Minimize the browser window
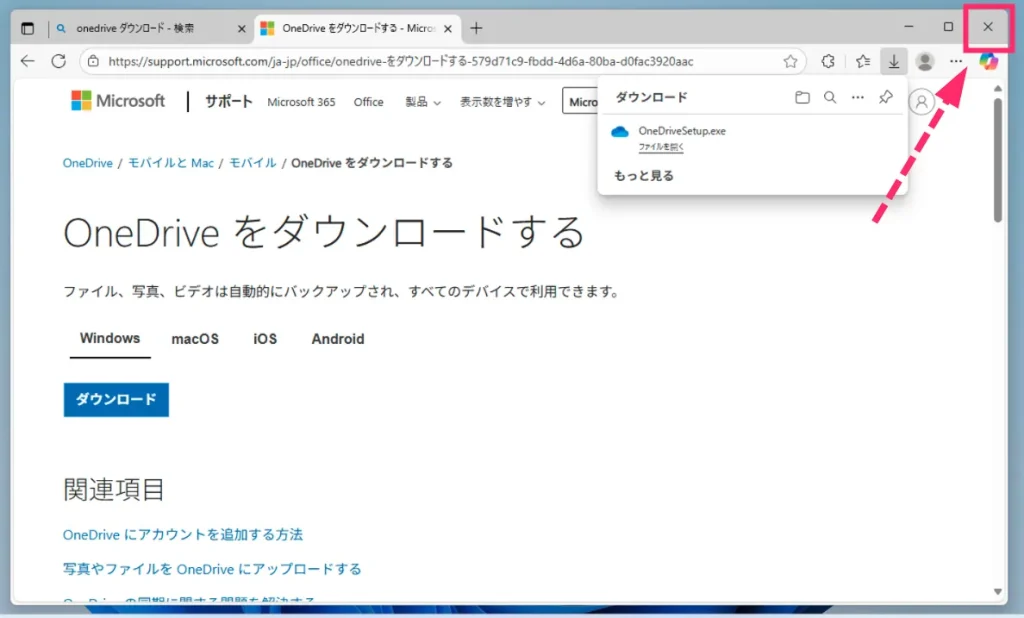 pyautogui.click(x=908, y=27)
